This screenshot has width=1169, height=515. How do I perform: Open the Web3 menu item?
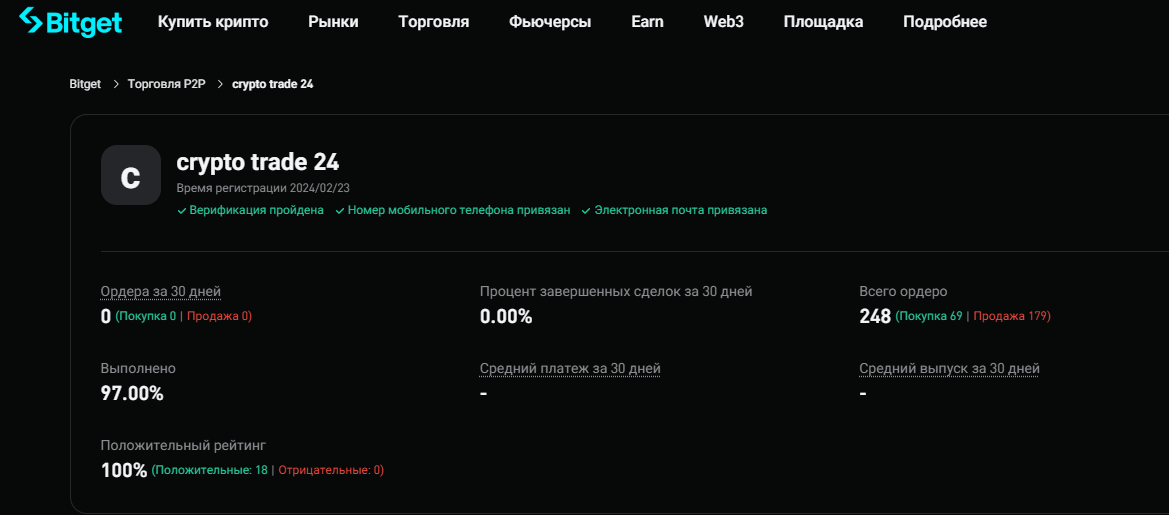click(724, 22)
